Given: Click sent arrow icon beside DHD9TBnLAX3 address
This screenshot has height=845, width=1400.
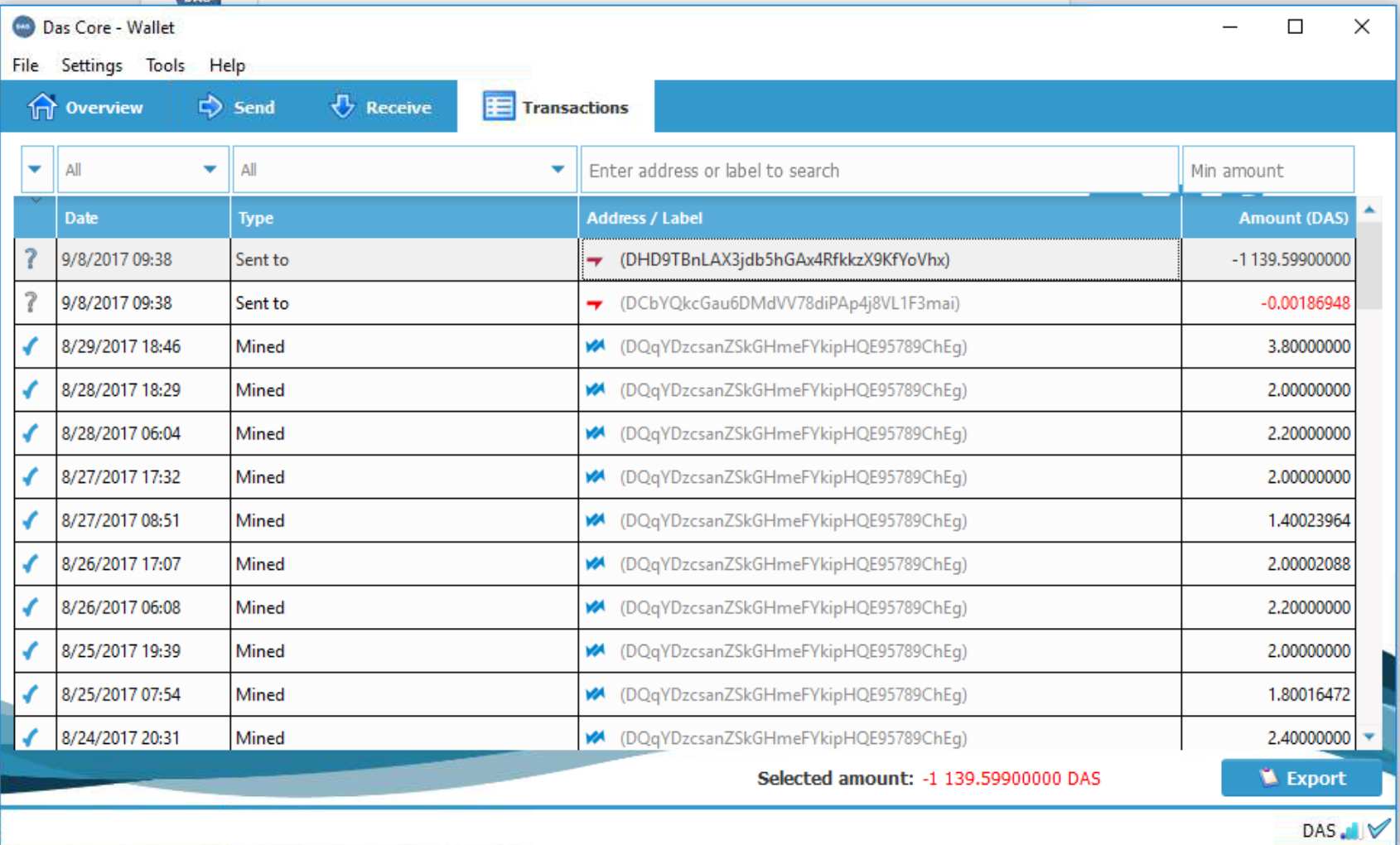Looking at the screenshot, I should (x=595, y=261).
